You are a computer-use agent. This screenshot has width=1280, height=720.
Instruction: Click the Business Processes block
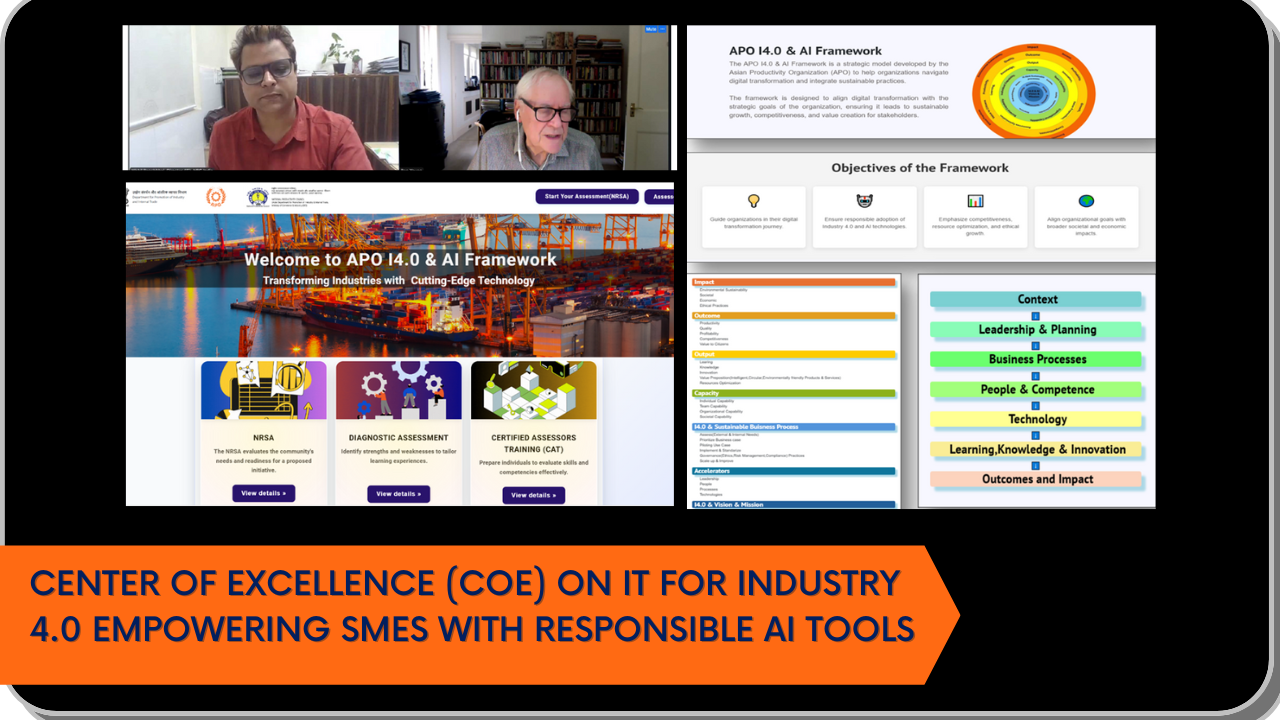tap(1037, 360)
